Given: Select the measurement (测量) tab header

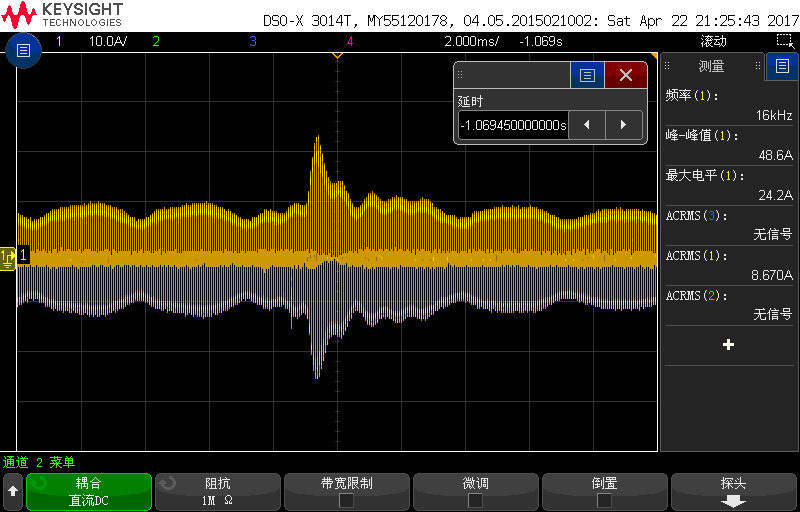Looking at the screenshot, I should point(711,66).
